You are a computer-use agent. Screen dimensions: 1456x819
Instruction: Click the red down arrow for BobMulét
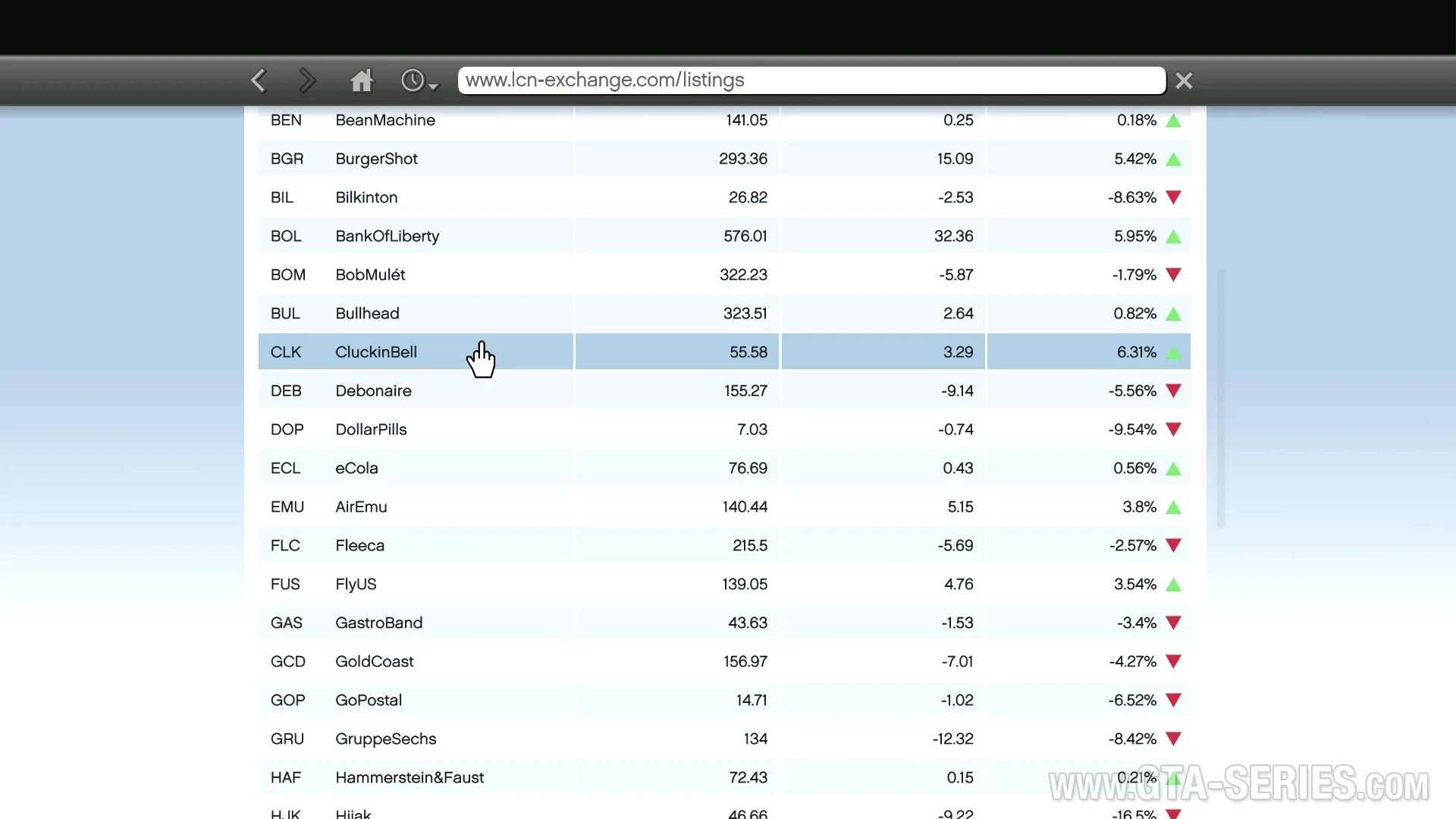1173,275
